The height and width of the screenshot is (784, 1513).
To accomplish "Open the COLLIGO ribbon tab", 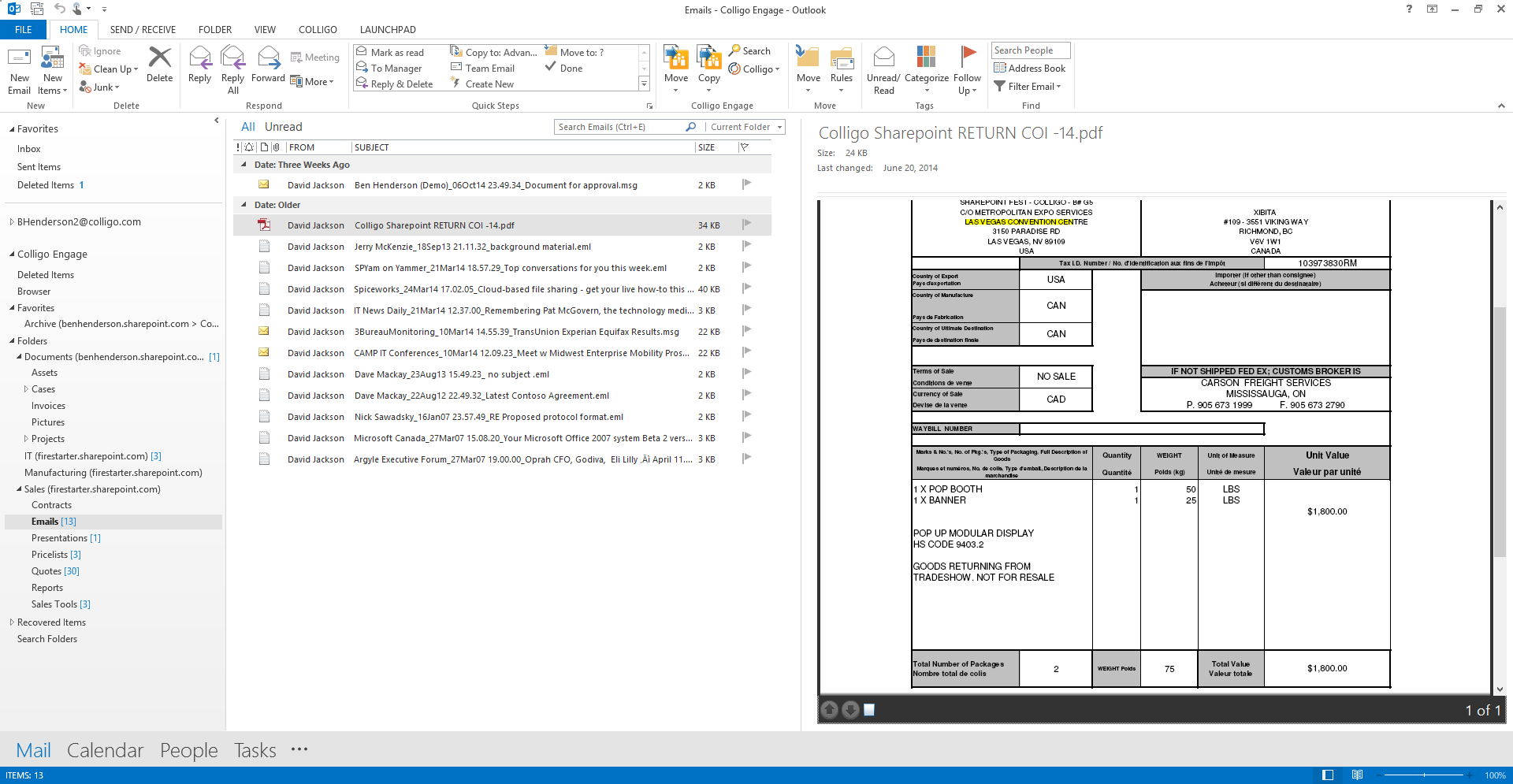I will coord(318,30).
